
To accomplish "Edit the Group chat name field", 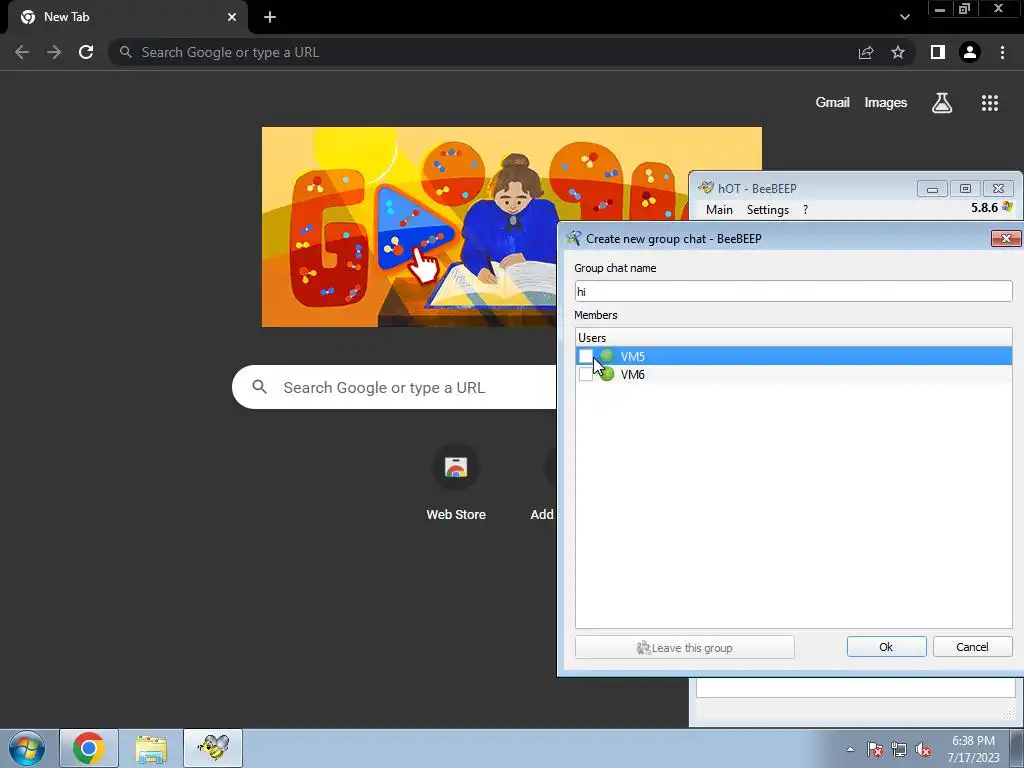I will coord(793,291).
